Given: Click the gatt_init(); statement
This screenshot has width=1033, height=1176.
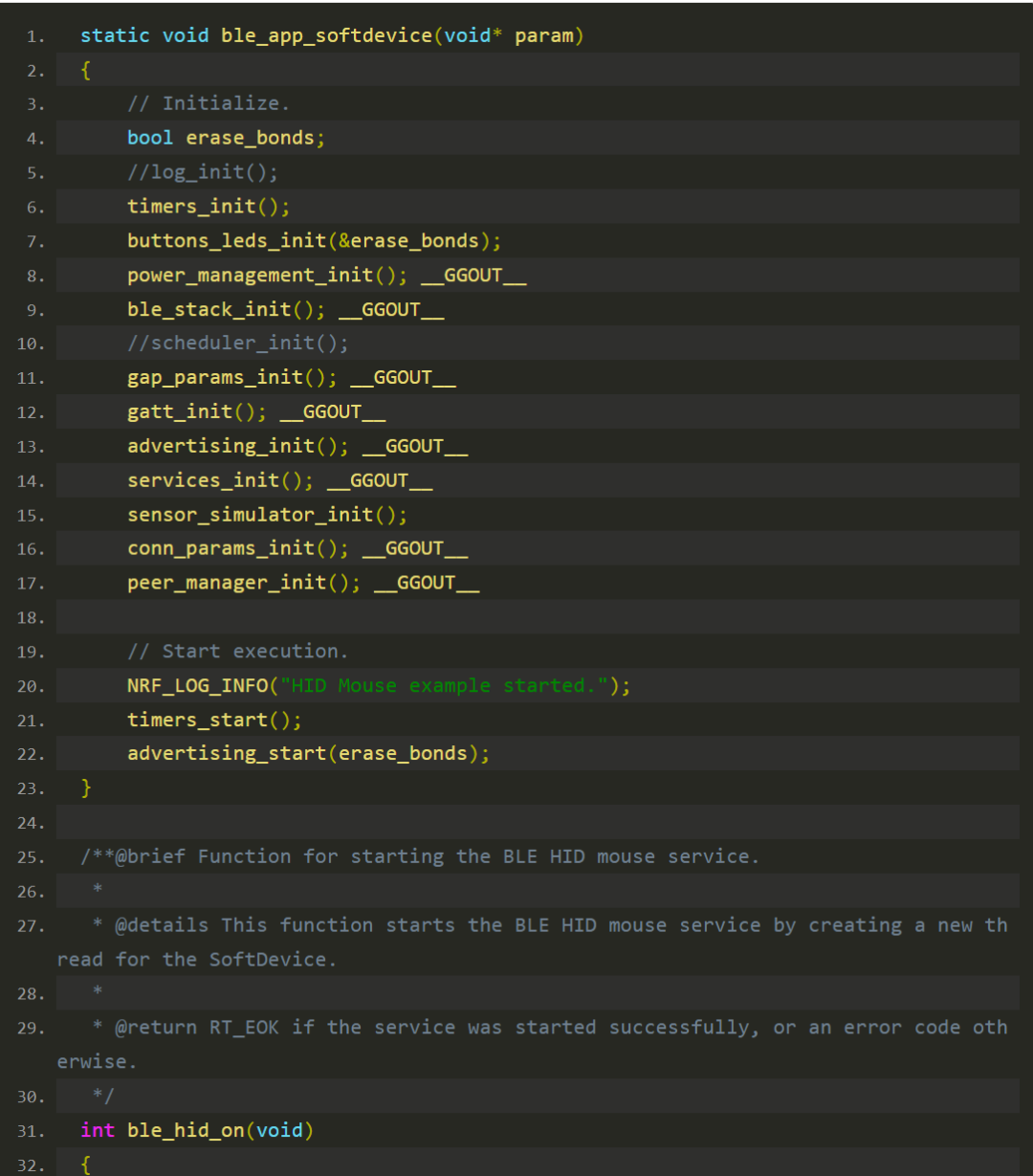Looking at the screenshot, I should (x=197, y=411).
